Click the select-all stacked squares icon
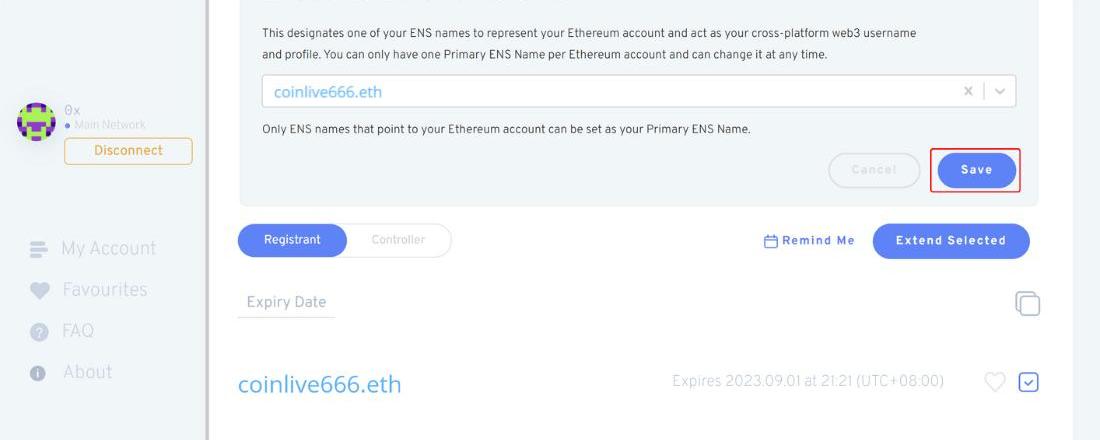This screenshot has height=440, width=1100. 1027,303
